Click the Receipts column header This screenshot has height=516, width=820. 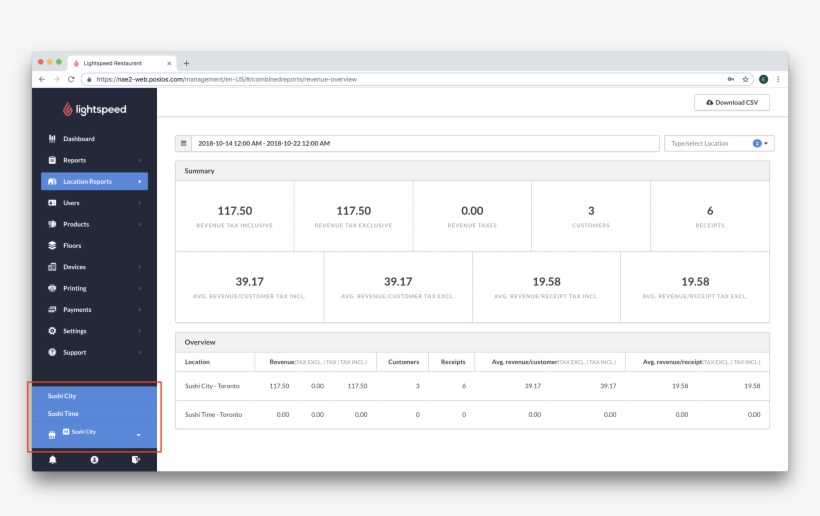tap(453, 362)
